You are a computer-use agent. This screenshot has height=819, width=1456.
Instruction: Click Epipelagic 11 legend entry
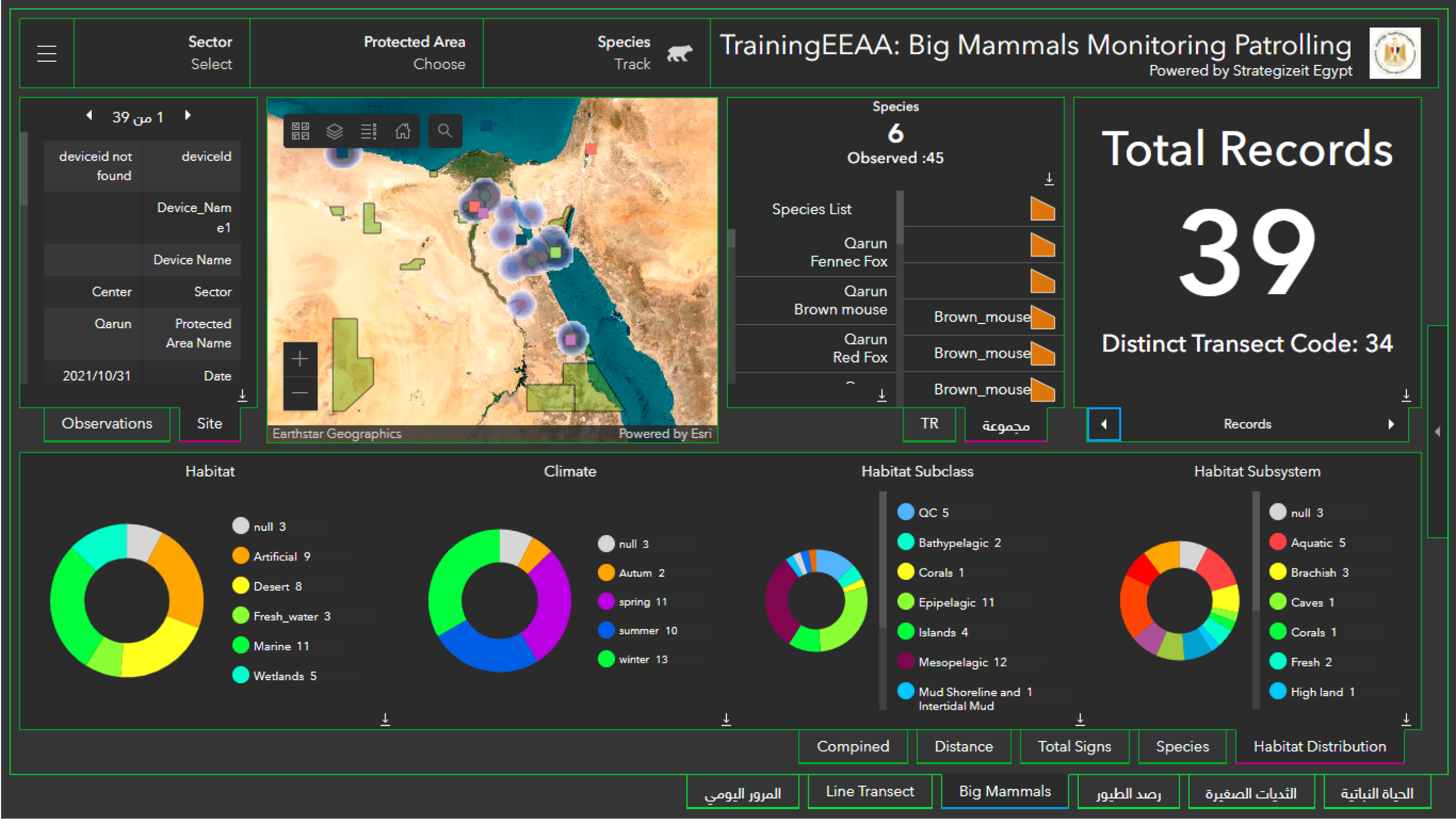coord(945,603)
